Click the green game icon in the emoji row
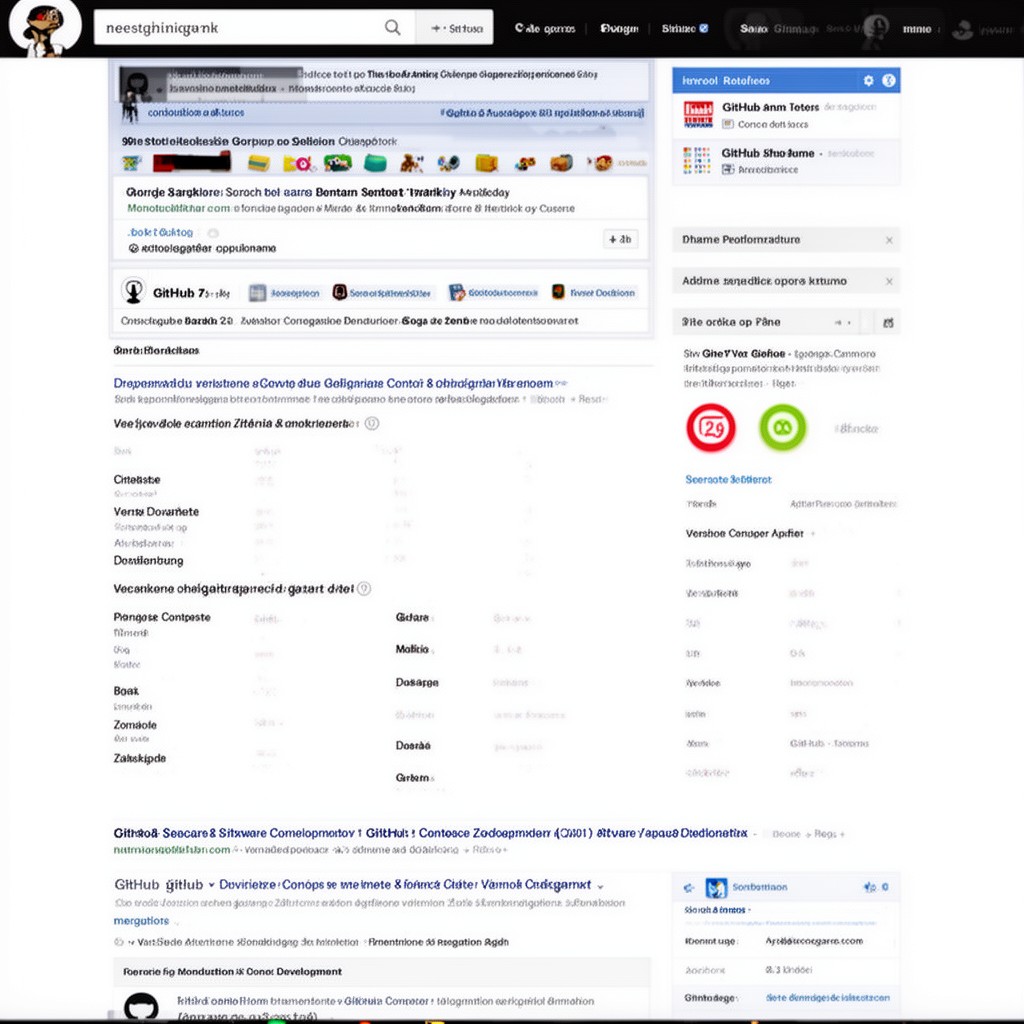The width and height of the screenshot is (1024, 1024). click(337, 163)
